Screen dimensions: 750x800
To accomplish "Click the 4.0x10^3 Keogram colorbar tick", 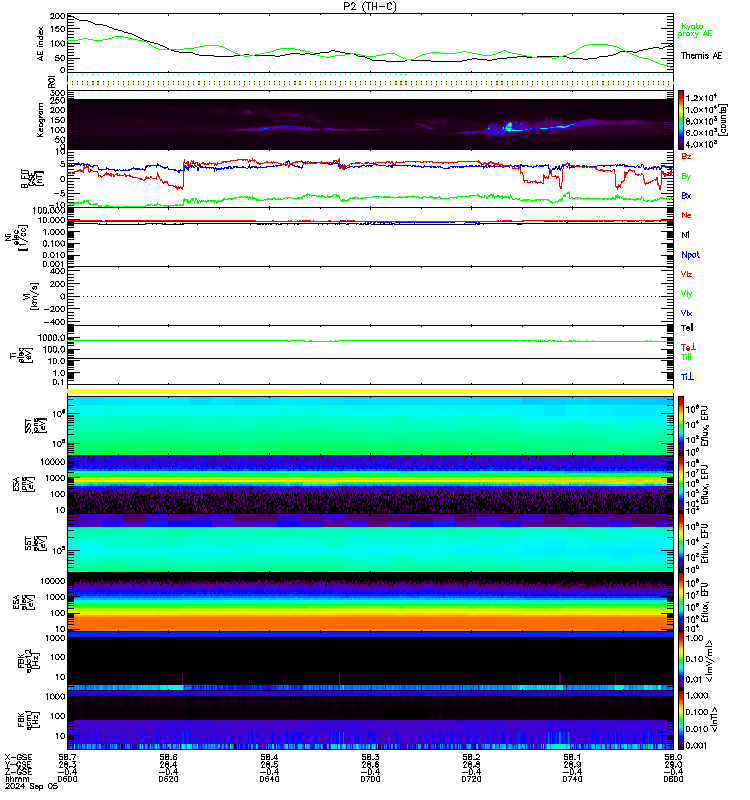I will 701,144.
